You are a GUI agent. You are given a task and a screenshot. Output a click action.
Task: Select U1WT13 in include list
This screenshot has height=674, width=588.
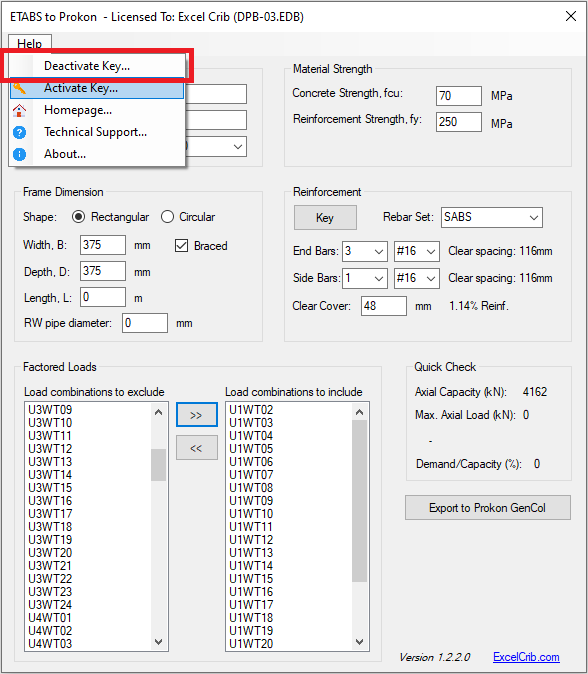pos(251,553)
